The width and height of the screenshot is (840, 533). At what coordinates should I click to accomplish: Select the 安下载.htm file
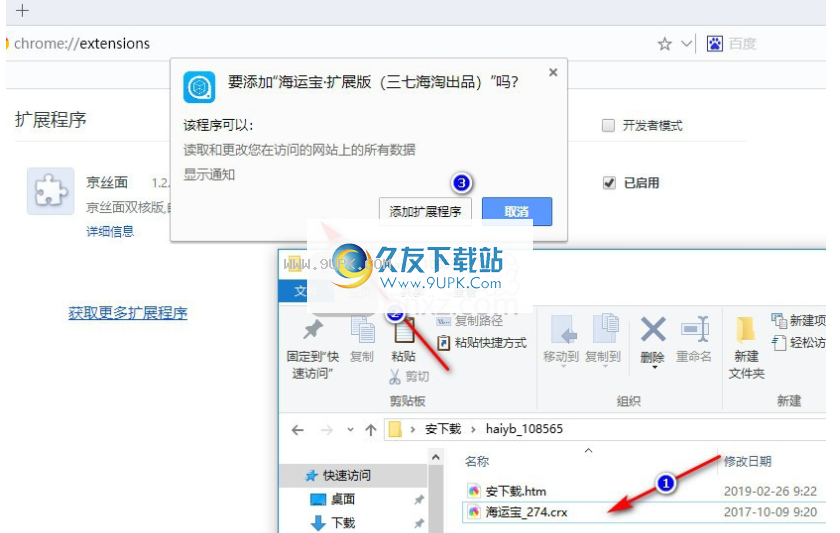click(x=516, y=491)
